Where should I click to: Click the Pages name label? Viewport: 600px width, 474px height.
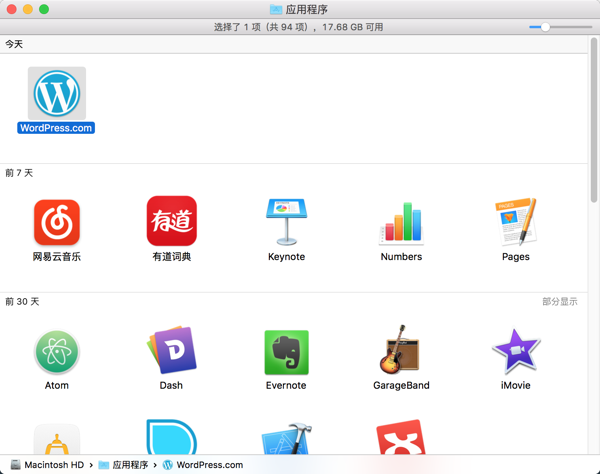pyautogui.click(x=516, y=257)
